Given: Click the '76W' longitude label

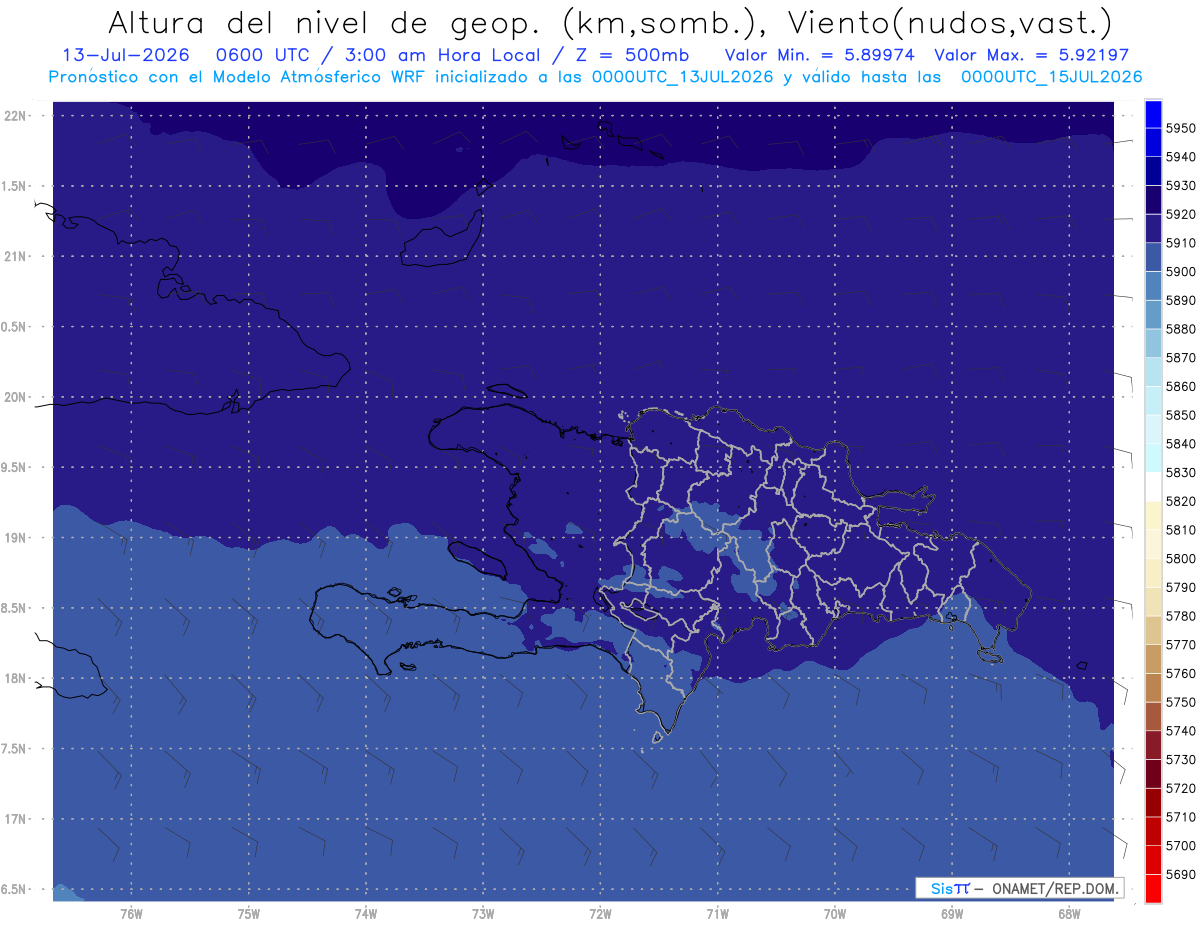Looking at the screenshot, I should [131, 914].
